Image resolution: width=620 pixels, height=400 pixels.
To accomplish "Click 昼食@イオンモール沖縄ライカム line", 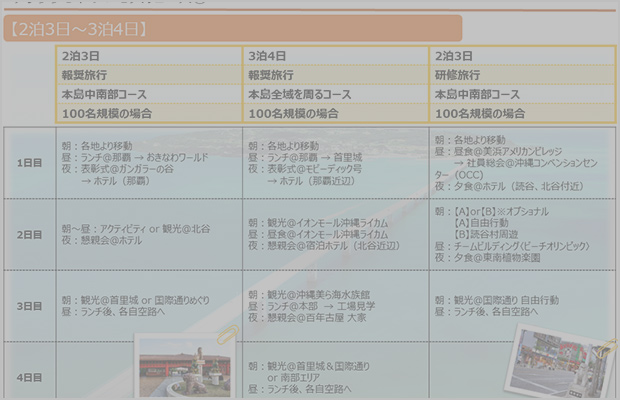I will (318, 234).
